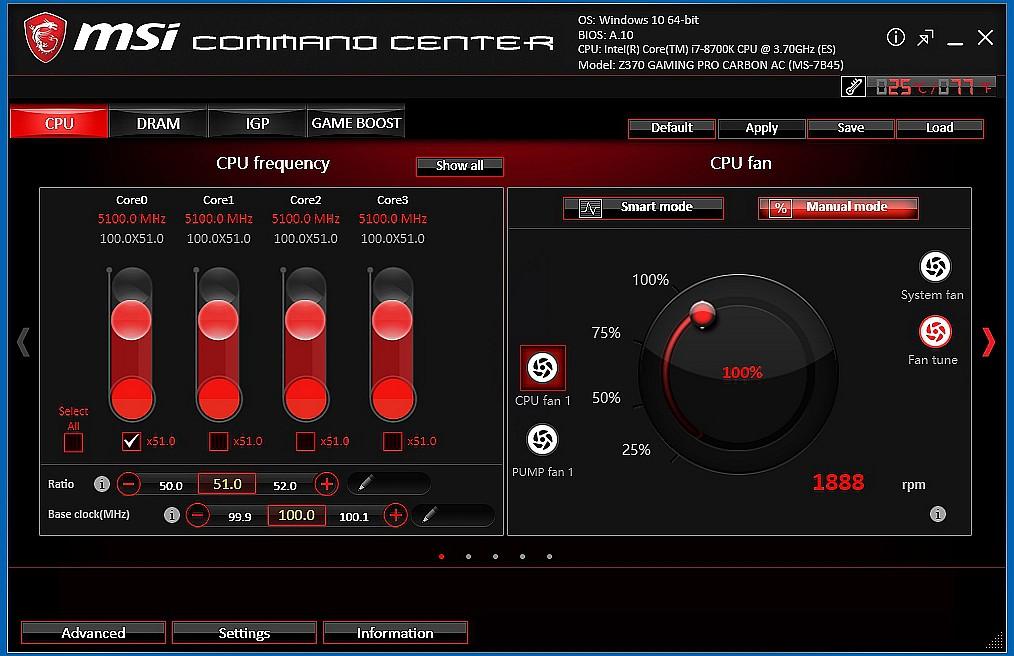Check the Core1 x51.0 checkbox
Screen dimensions: 1014x656
point(219,441)
